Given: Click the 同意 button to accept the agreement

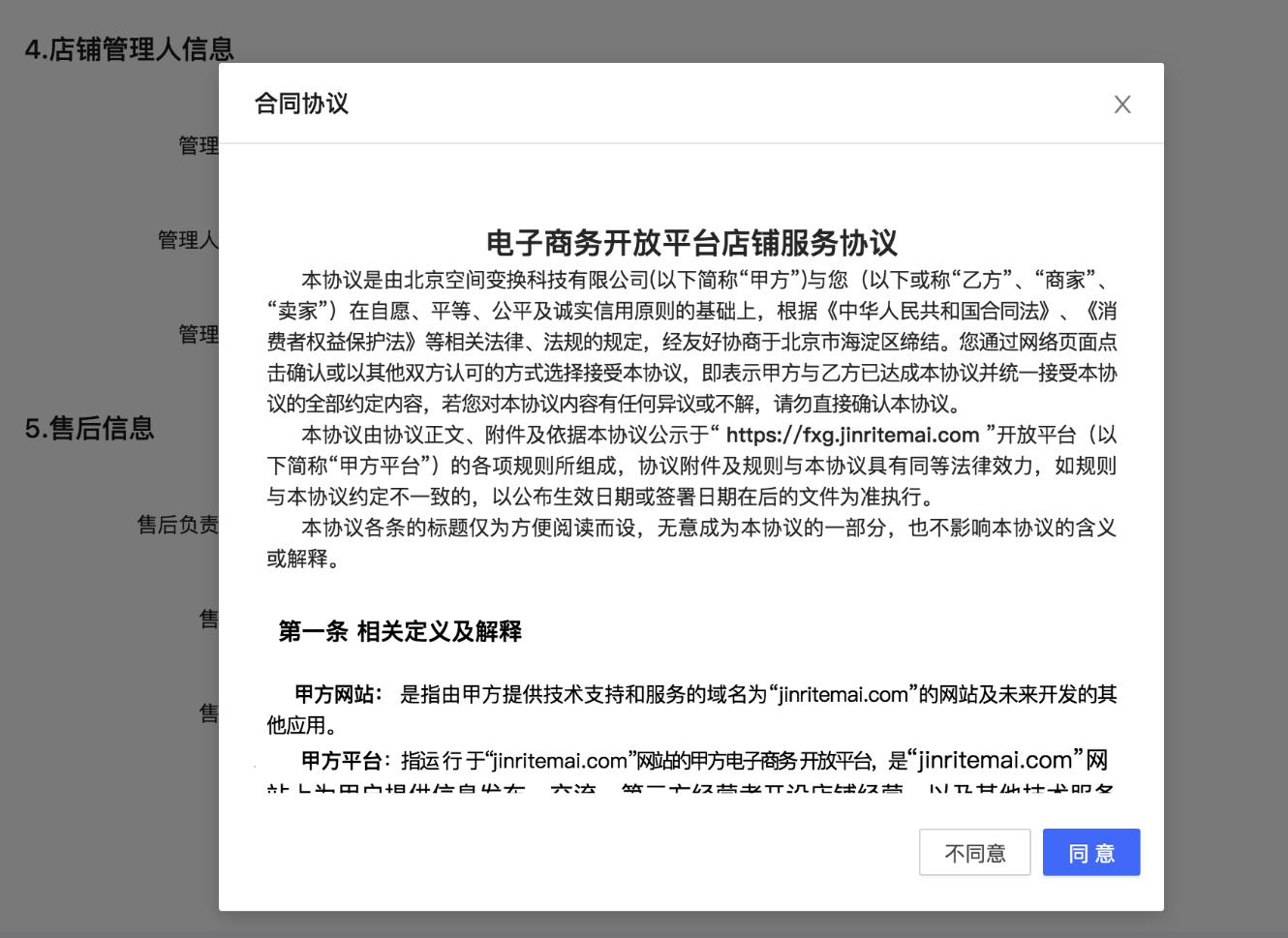Looking at the screenshot, I should pyautogui.click(x=1090, y=852).
